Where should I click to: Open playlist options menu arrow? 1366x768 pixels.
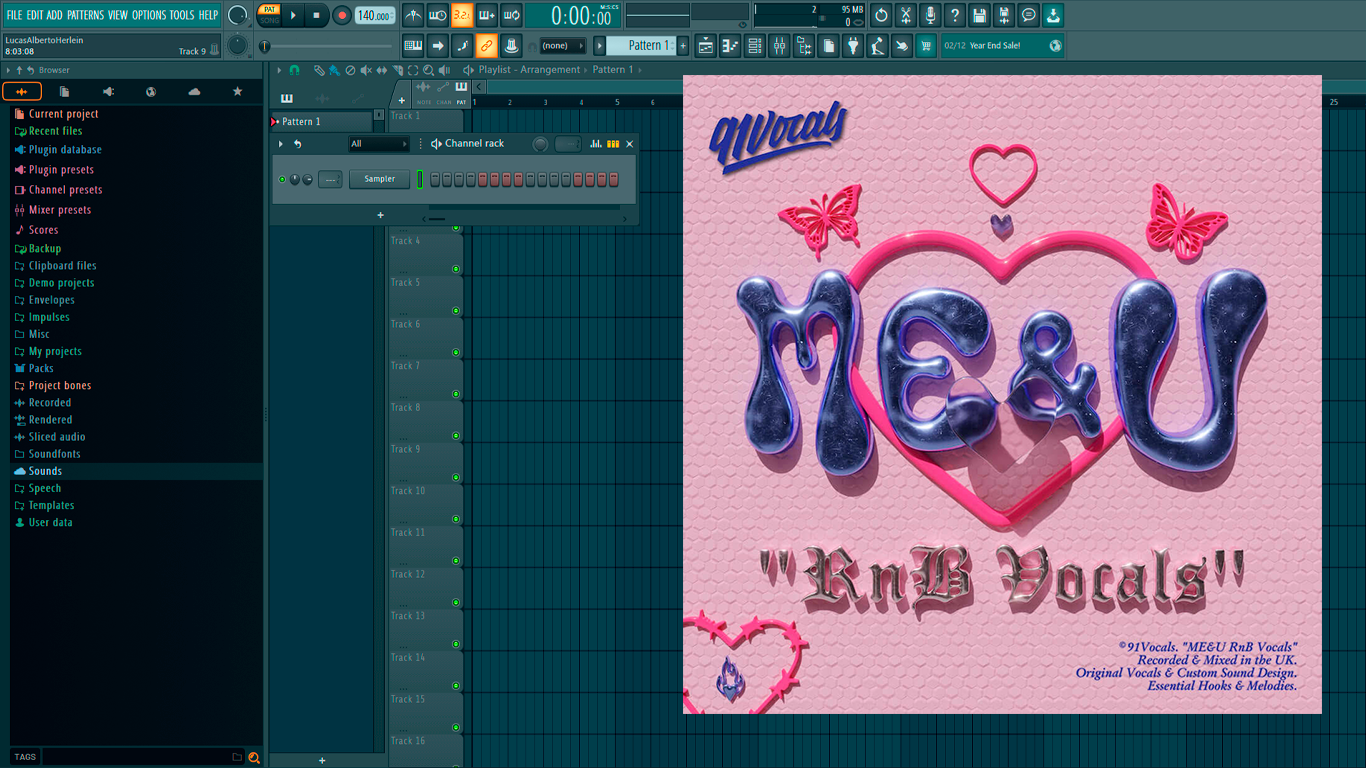coord(279,70)
